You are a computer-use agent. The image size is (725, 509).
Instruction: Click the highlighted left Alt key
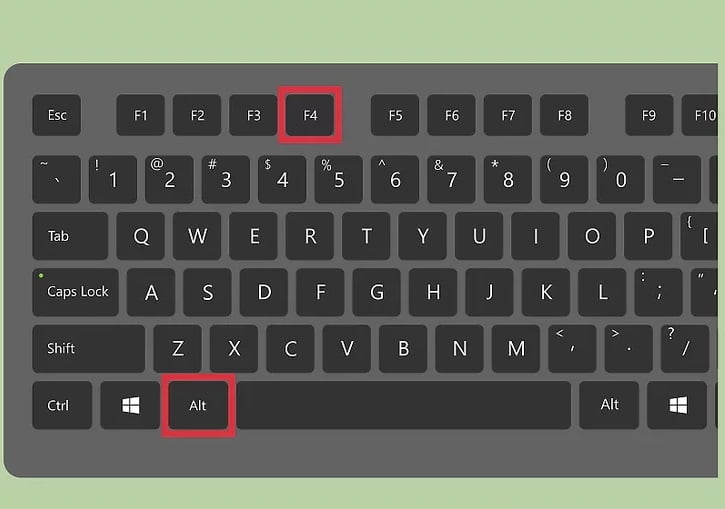(x=198, y=405)
